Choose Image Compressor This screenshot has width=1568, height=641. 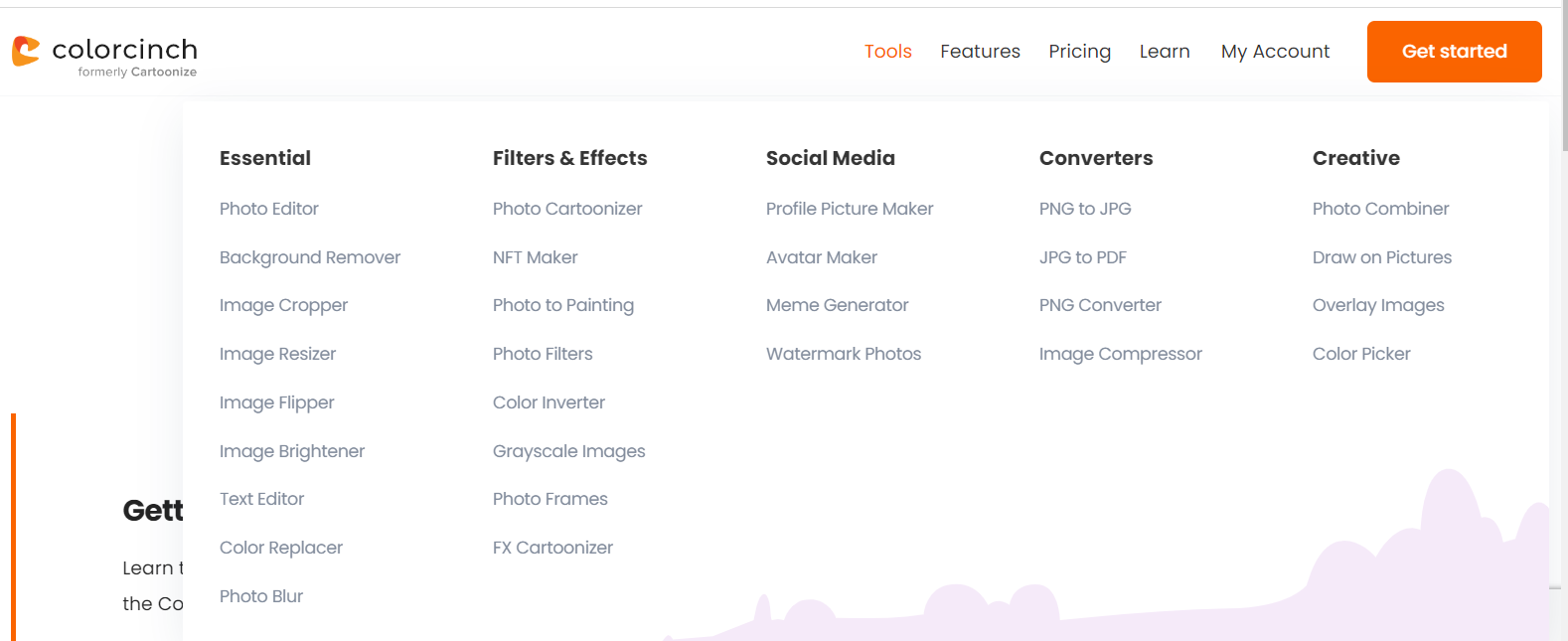point(1120,354)
